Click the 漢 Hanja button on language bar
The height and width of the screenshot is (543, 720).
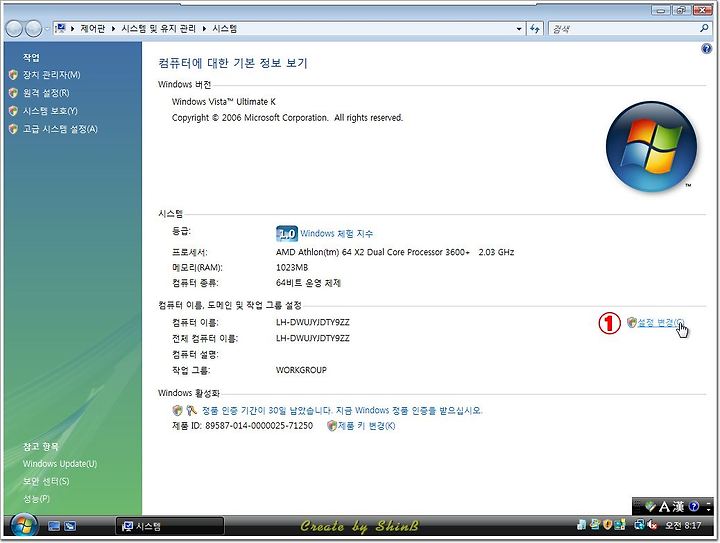pyautogui.click(x=678, y=507)
